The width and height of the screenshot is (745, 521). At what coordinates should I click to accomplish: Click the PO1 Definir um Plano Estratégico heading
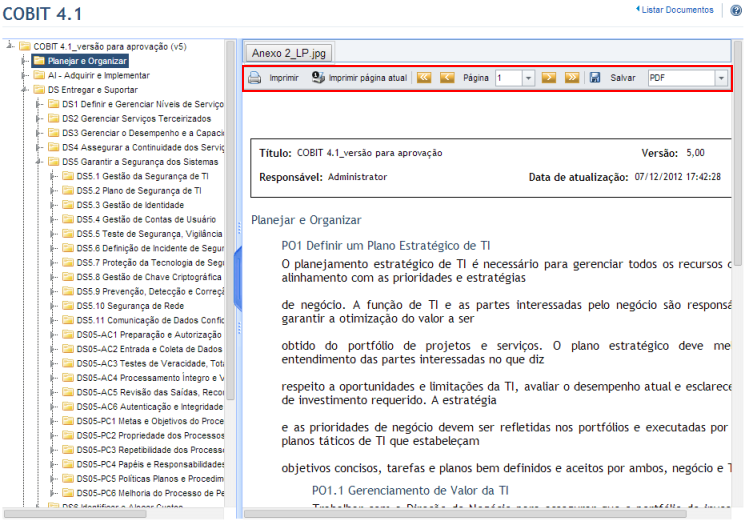coord(385,246)
